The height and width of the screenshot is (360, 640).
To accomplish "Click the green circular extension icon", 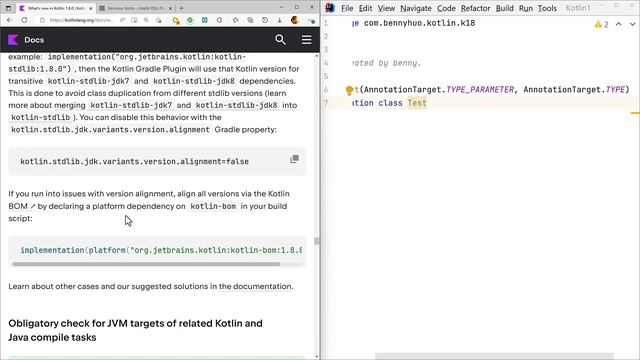I will (x=190, y=20).
